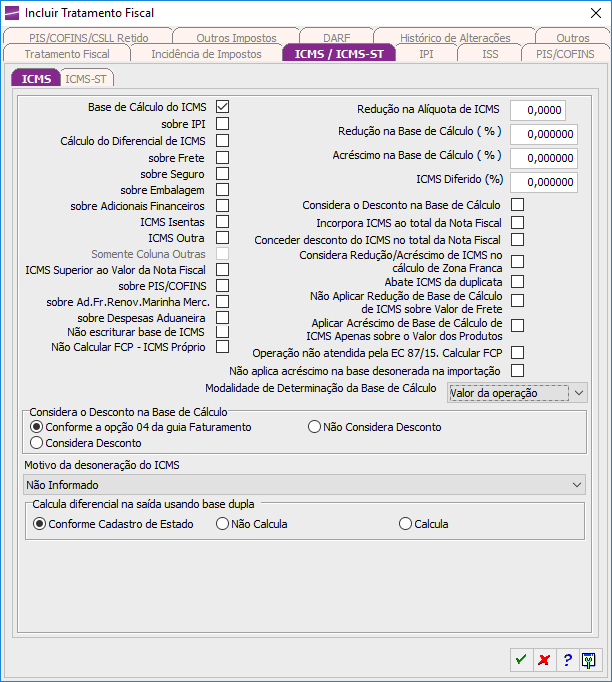Screen dimensions: 612x682
Task: Open the IPI tab
Action: tap(426, 54)
